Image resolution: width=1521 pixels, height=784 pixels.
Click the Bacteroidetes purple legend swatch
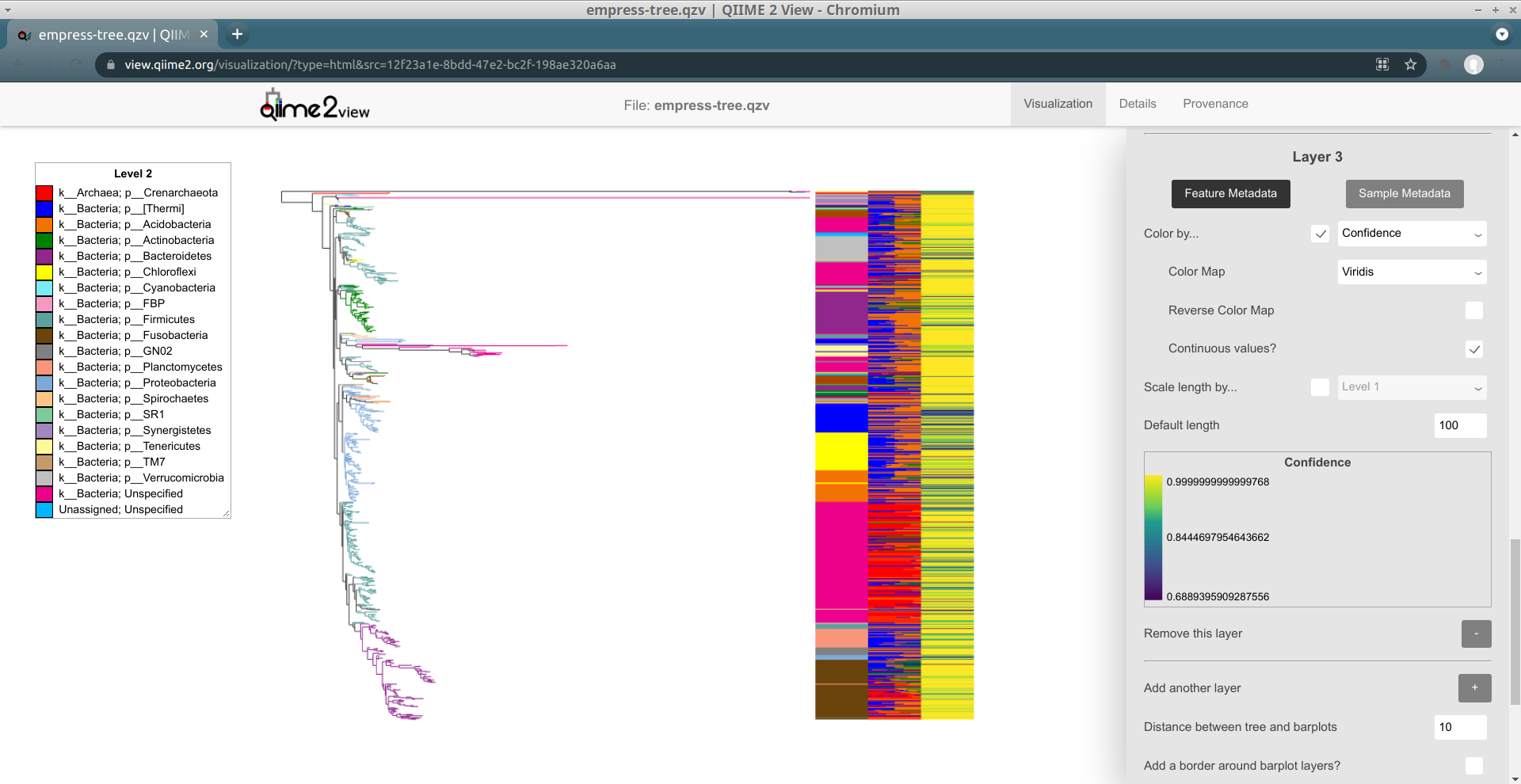tap(44, 256)
